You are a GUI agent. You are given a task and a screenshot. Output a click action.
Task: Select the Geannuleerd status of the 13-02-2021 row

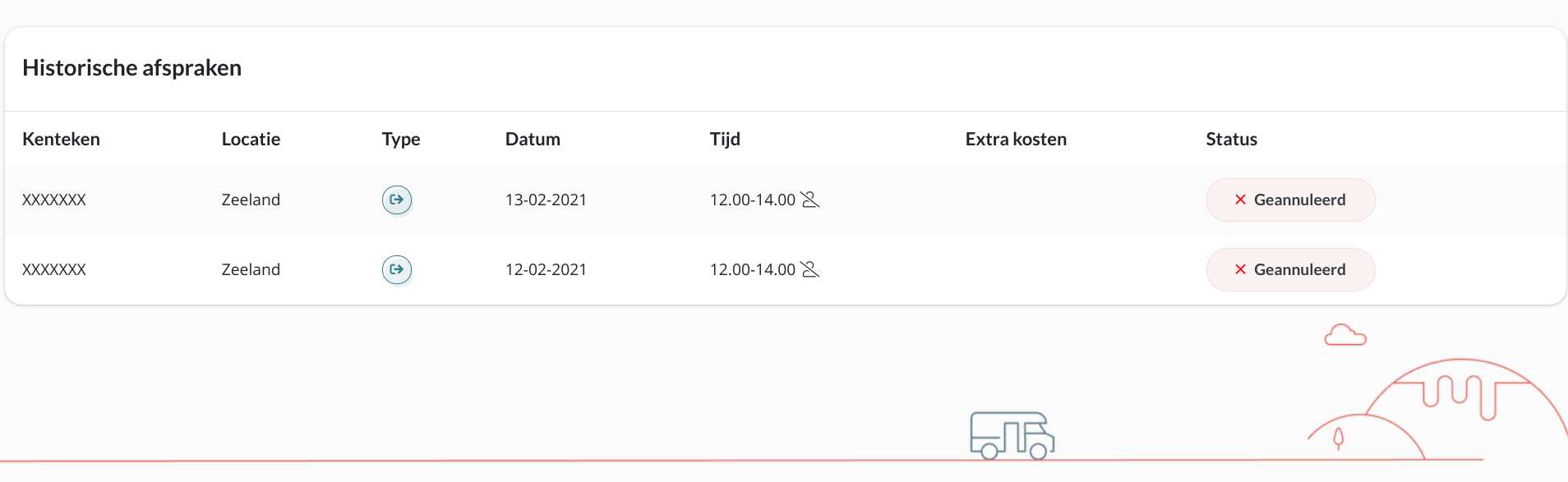point(1290,200)
